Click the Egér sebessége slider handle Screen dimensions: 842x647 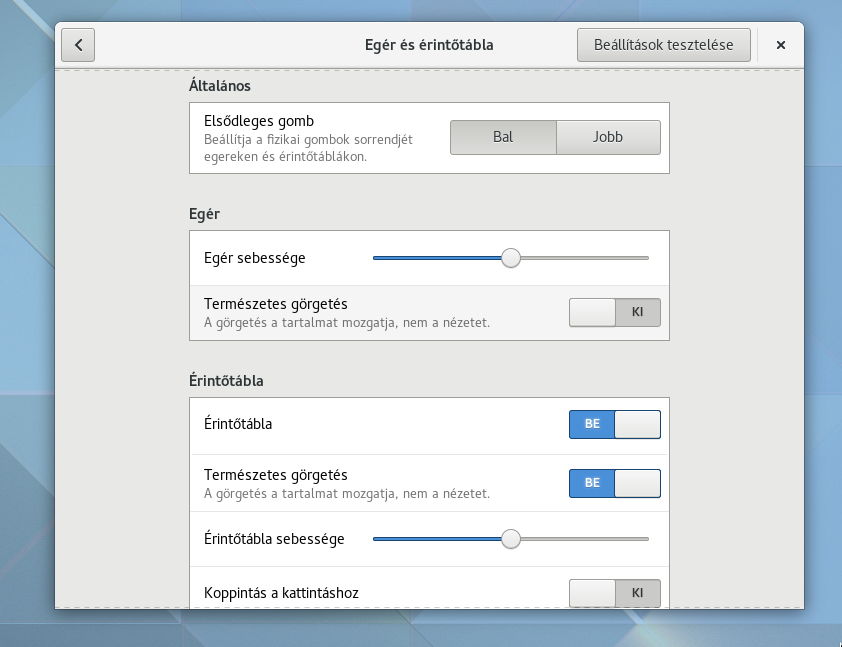click(511, 258)
